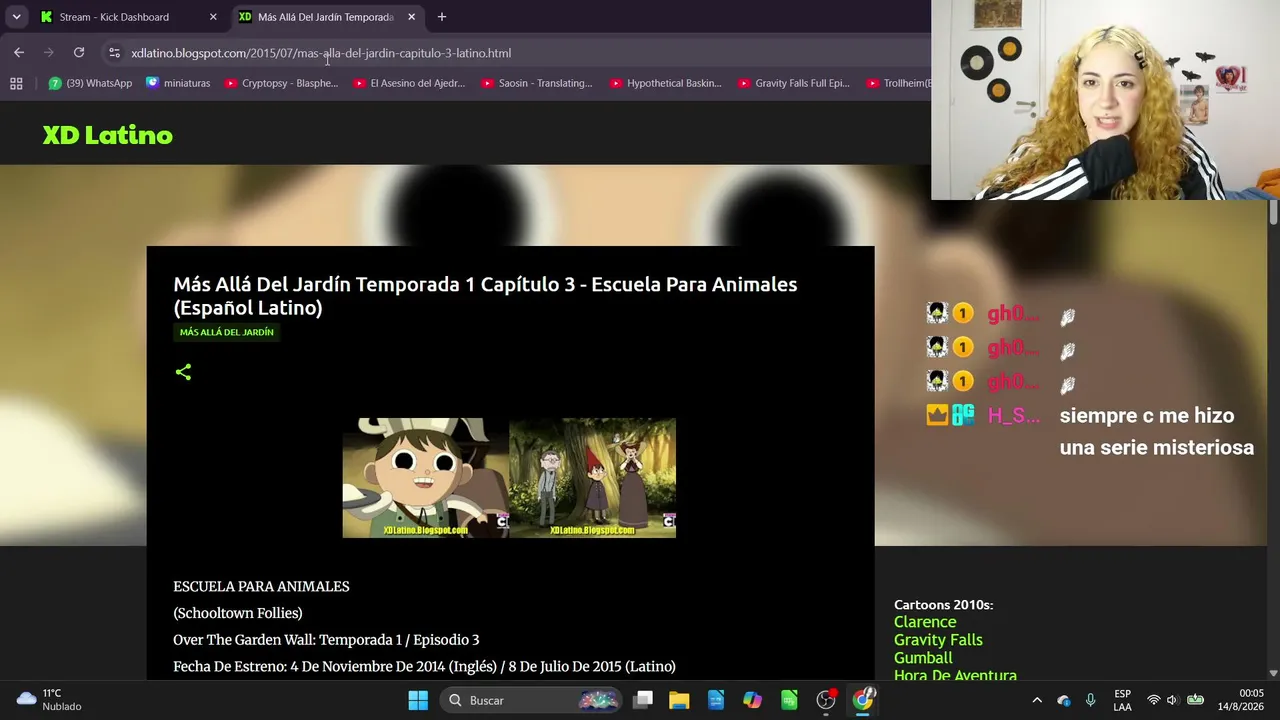Image resolution: width=1280 pixels, height=720 pixels.
Task: Open OBS Studio from the taskbar
Action: pos(826,700)
